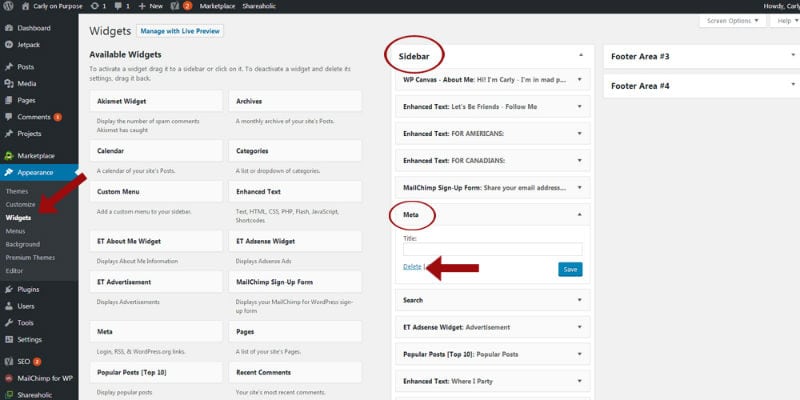This screenshot has width=800, height=400.
Task: Select the Recent Comments available widget
Action: [x=295, y=372]
